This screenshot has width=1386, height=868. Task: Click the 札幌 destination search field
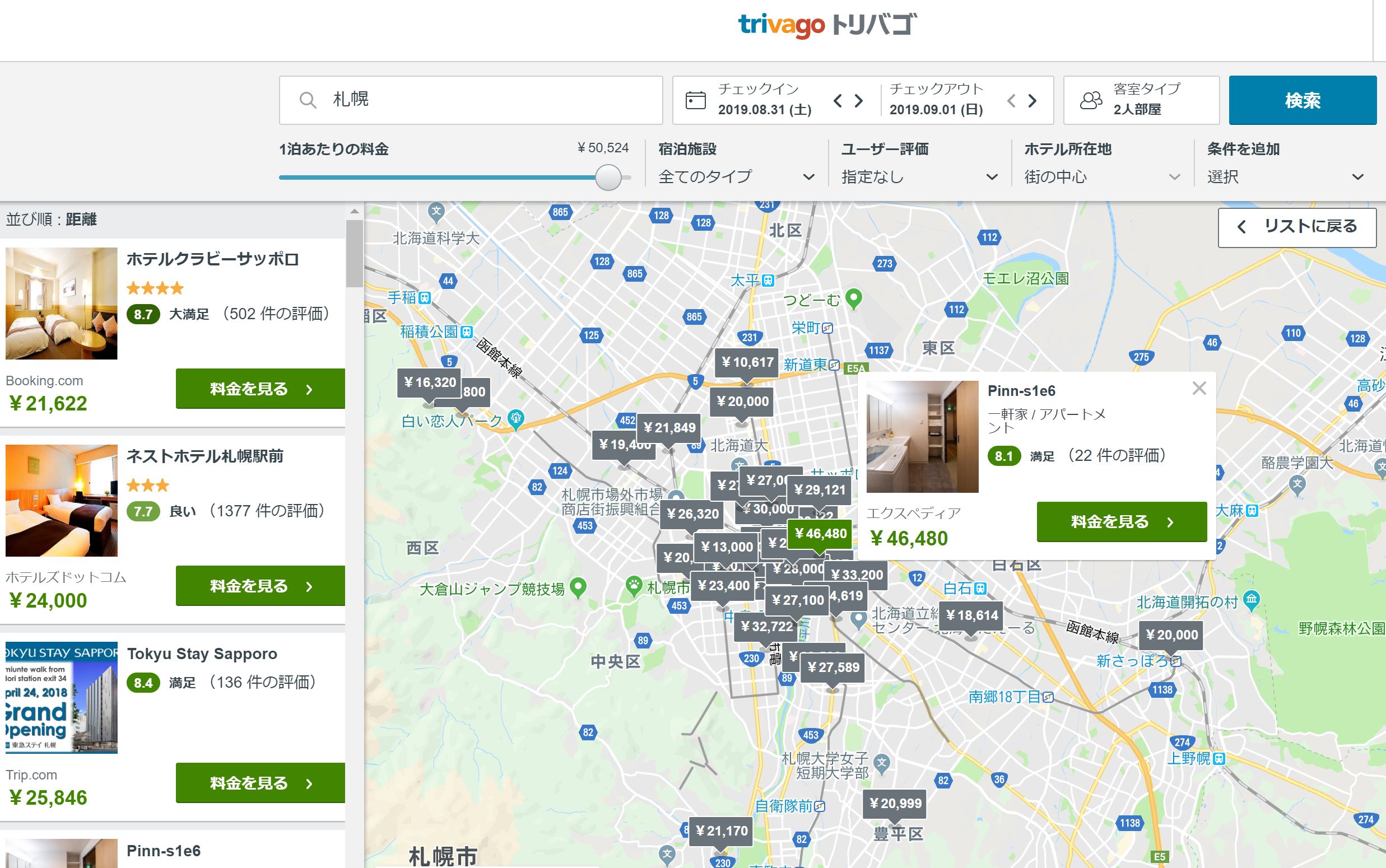[471, 100]
